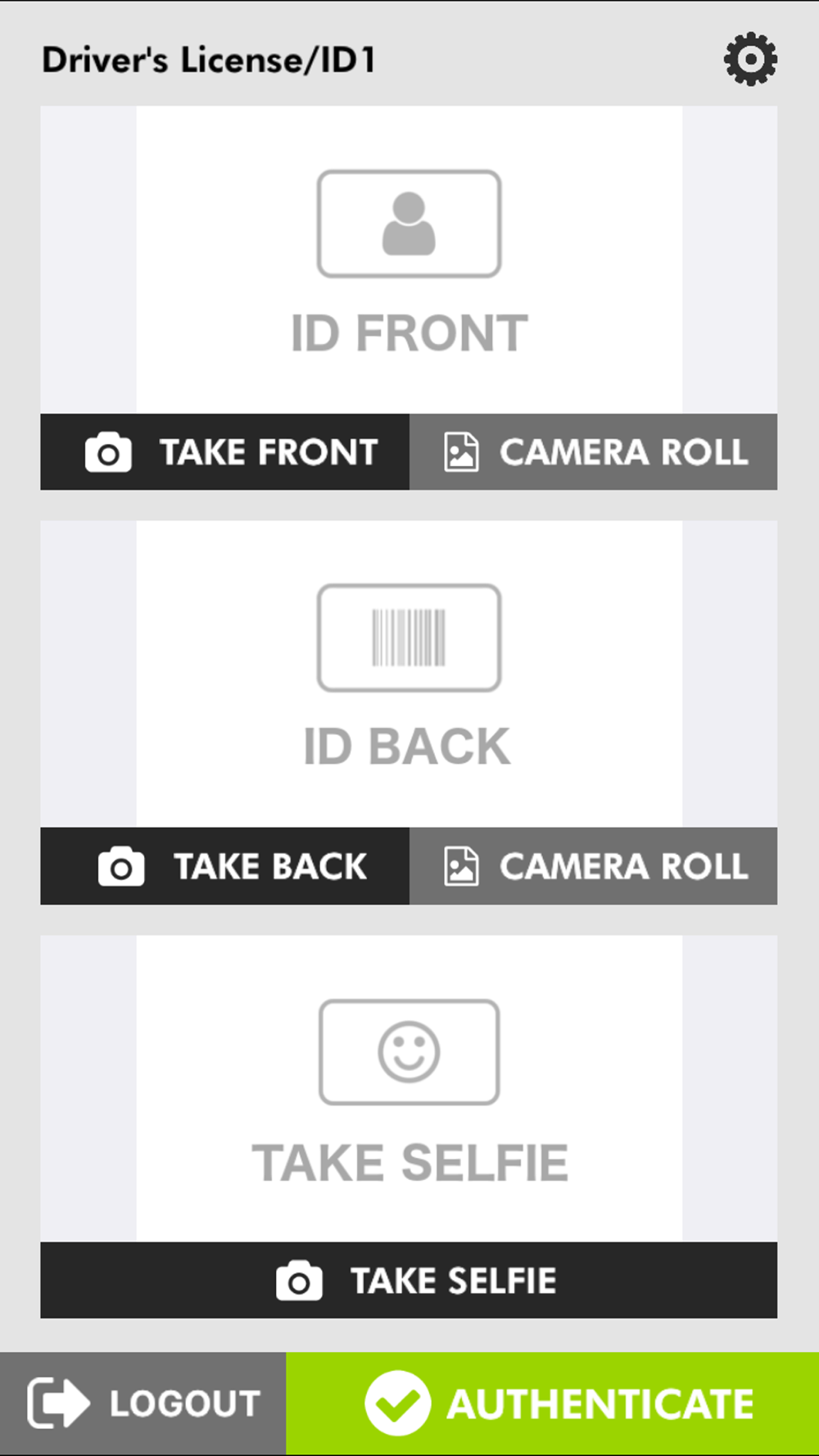Tap the ID FRONT preview text
This screenshot has width=819, height=1456.
[x=409, y=333]
